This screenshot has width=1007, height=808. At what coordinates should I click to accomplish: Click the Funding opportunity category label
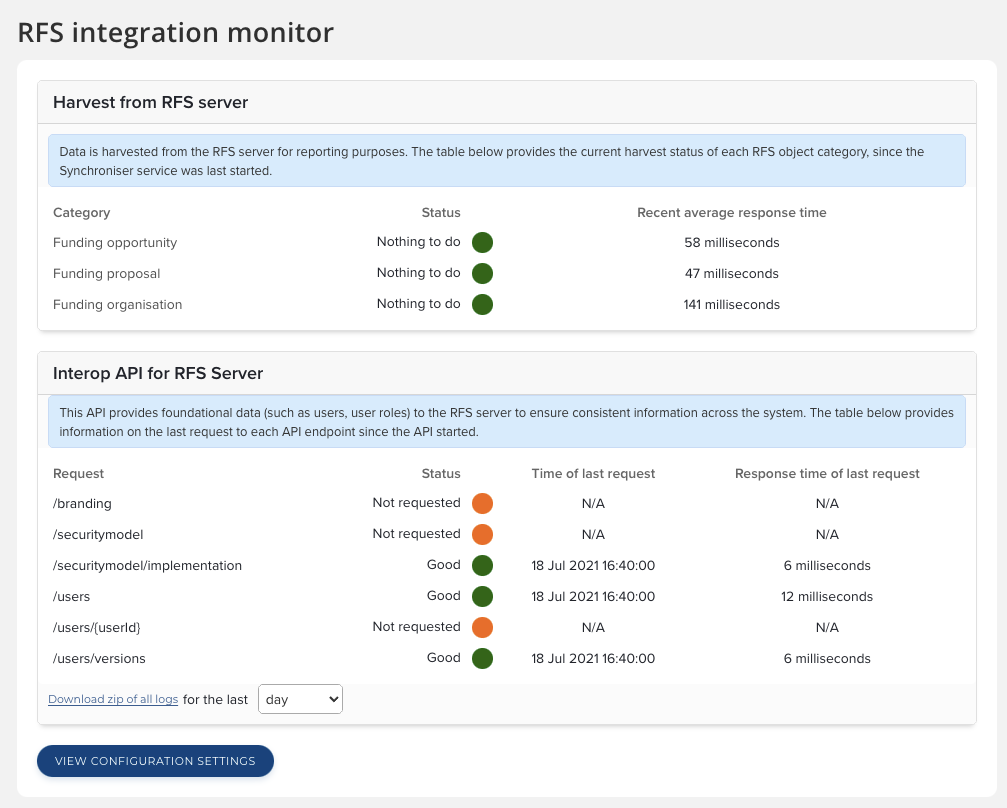(115, 243)
